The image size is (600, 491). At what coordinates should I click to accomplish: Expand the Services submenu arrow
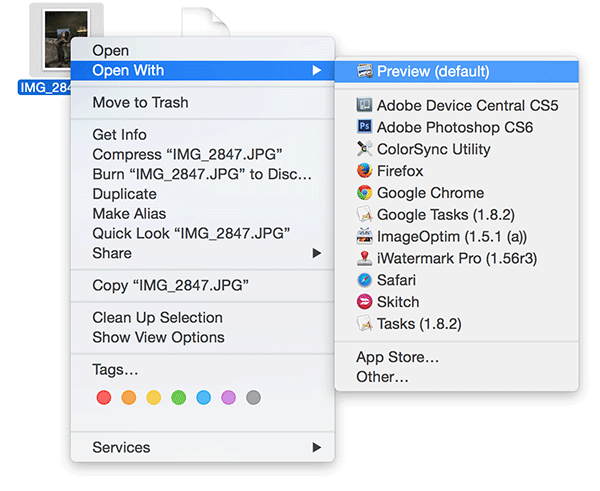click(316, 447)
